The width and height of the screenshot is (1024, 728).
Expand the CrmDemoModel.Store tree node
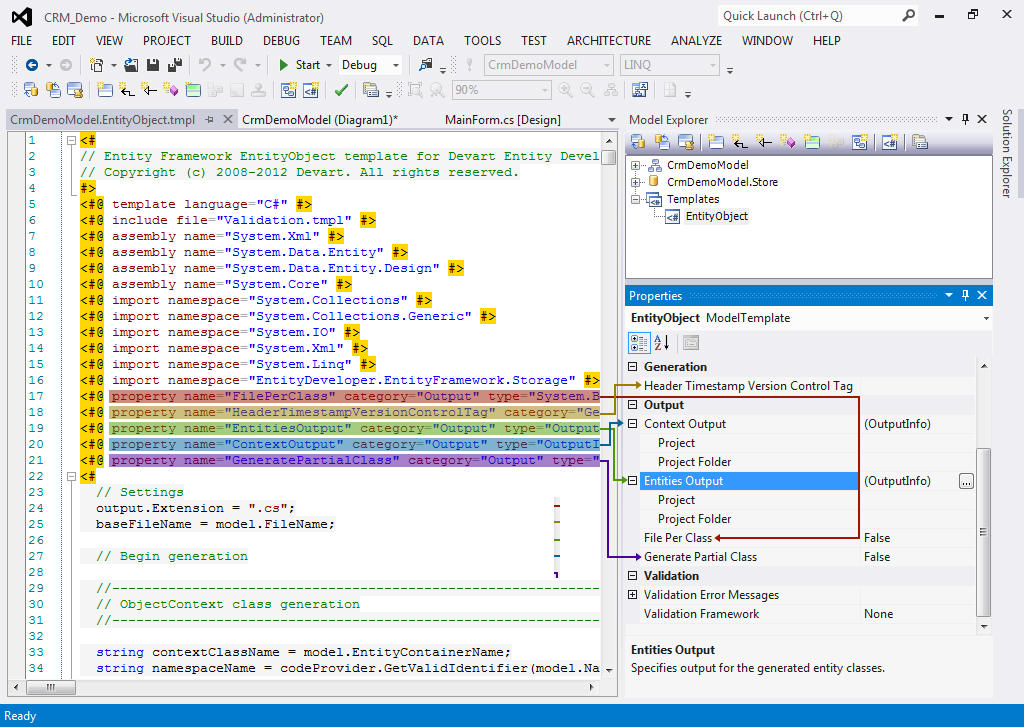pos(636,182)
